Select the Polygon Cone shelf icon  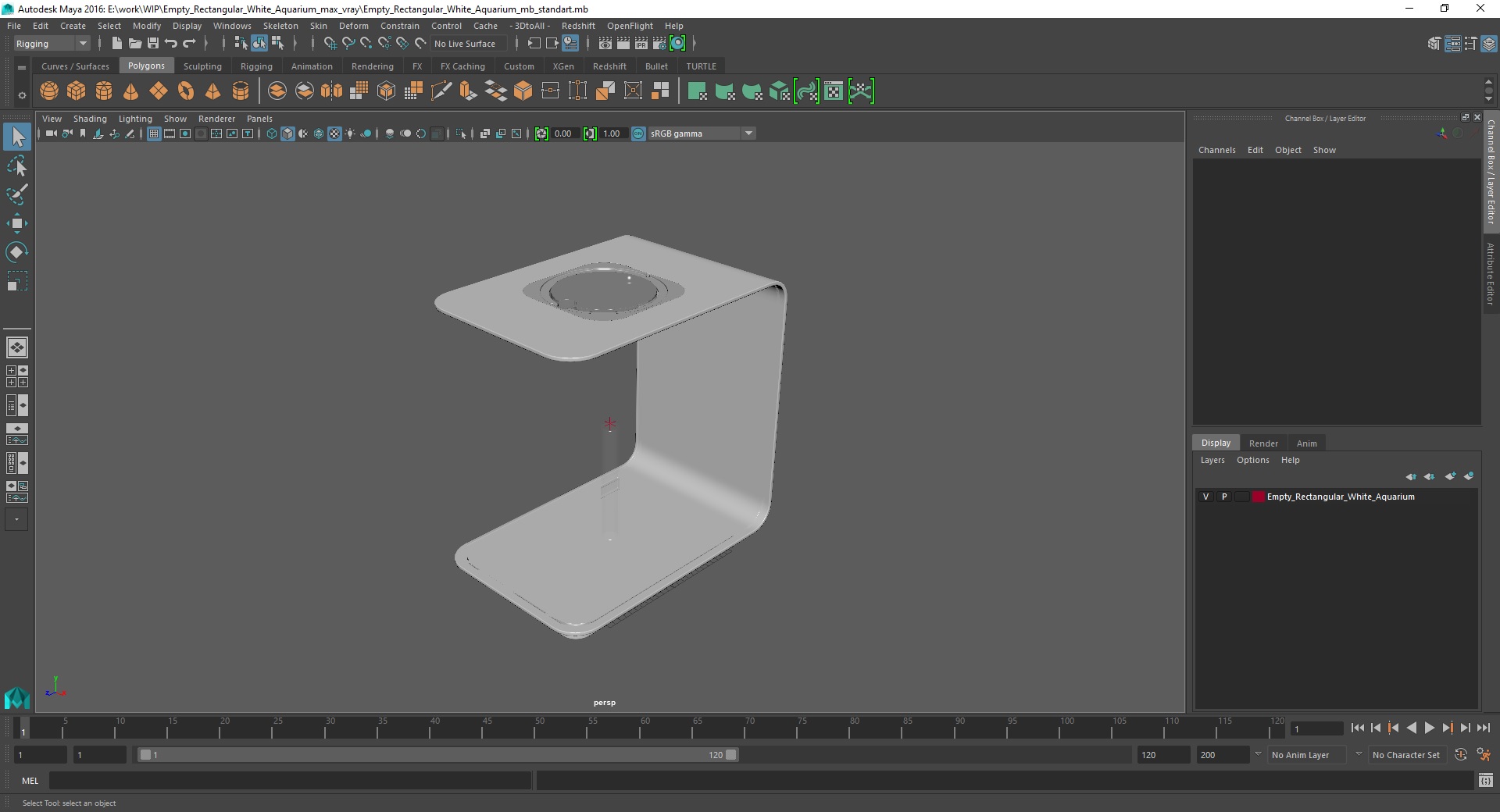131,91
